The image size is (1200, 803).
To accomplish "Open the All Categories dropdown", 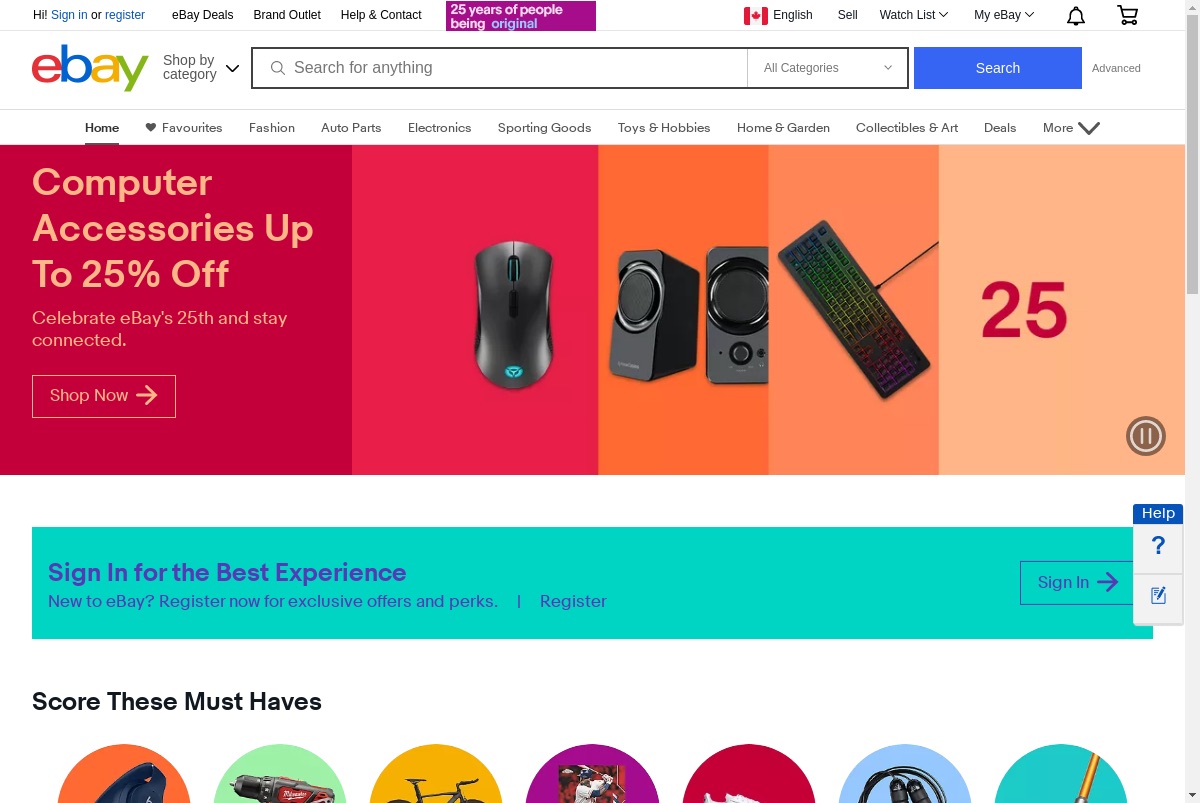I will pos(828,68).
